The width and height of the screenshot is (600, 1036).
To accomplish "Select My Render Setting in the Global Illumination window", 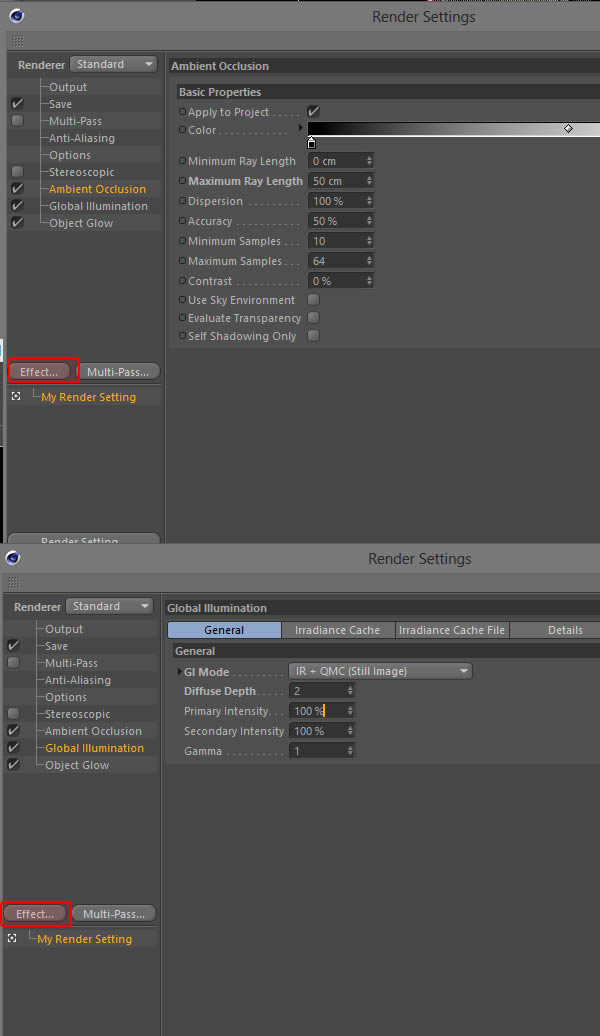I will point(85,939).
